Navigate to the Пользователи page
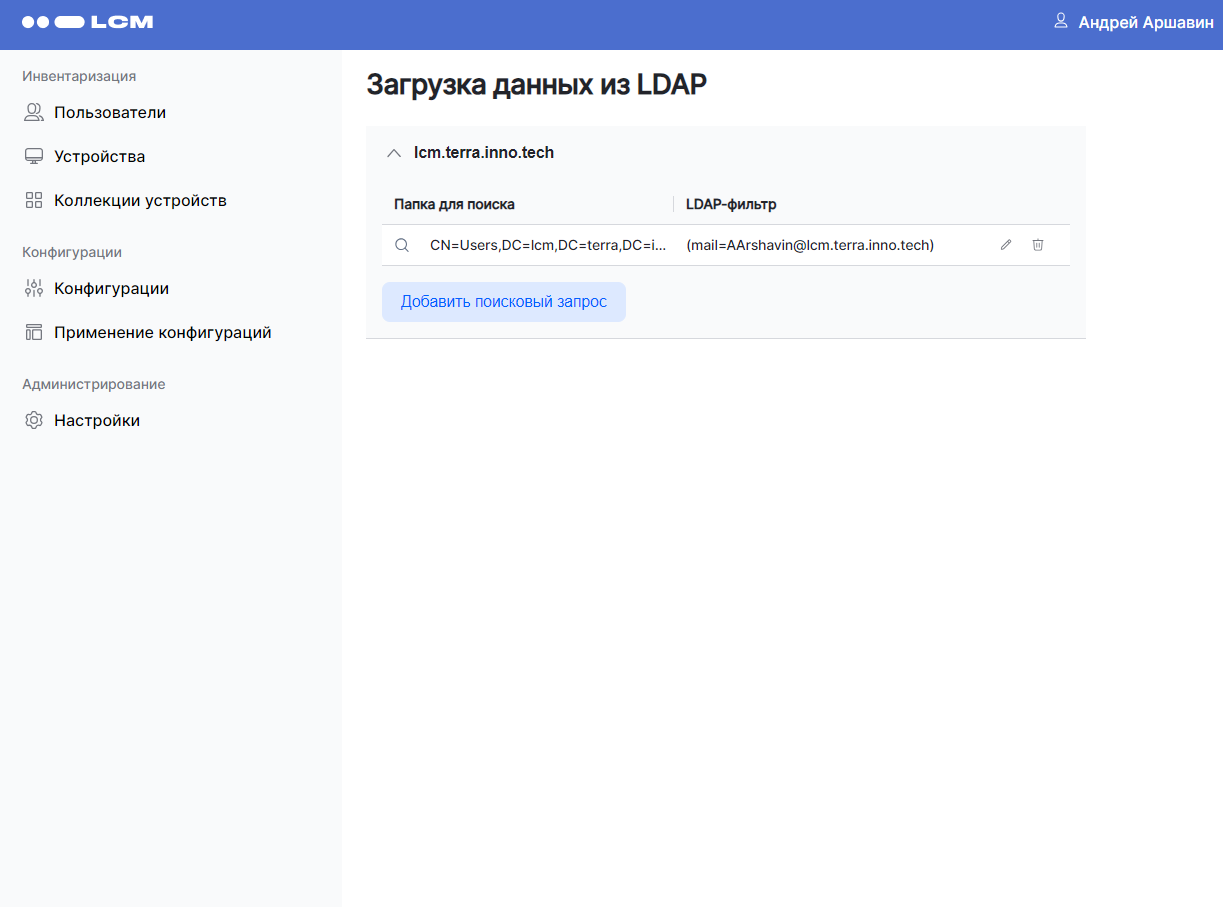This screenshot has width=1223, height=907. pyautogui.click(x=108, y=112)
